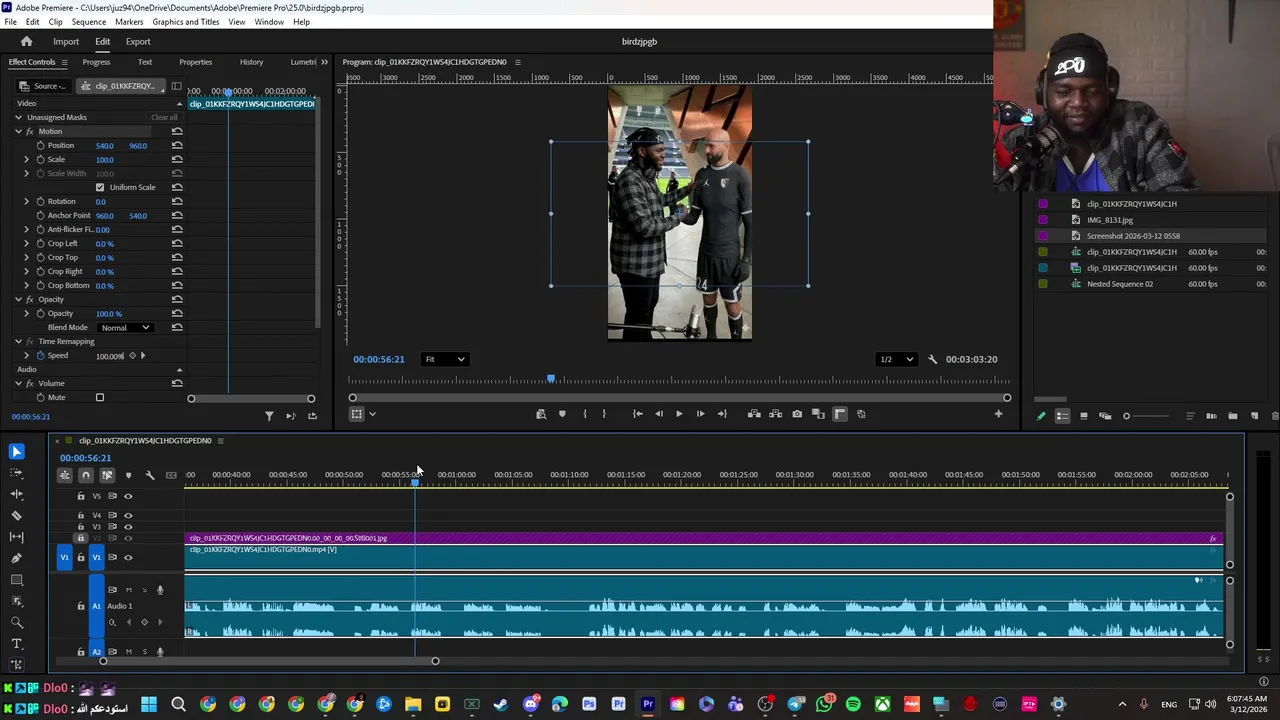Viewport: 1280px width, 720px height.
Task: Collapse the Motion effect section
Action: click(18, 132)
